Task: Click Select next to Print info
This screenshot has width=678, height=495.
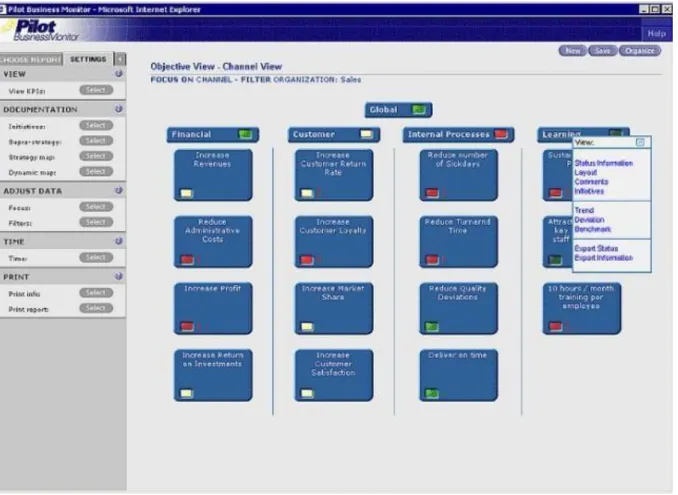Action: (96, 293)
